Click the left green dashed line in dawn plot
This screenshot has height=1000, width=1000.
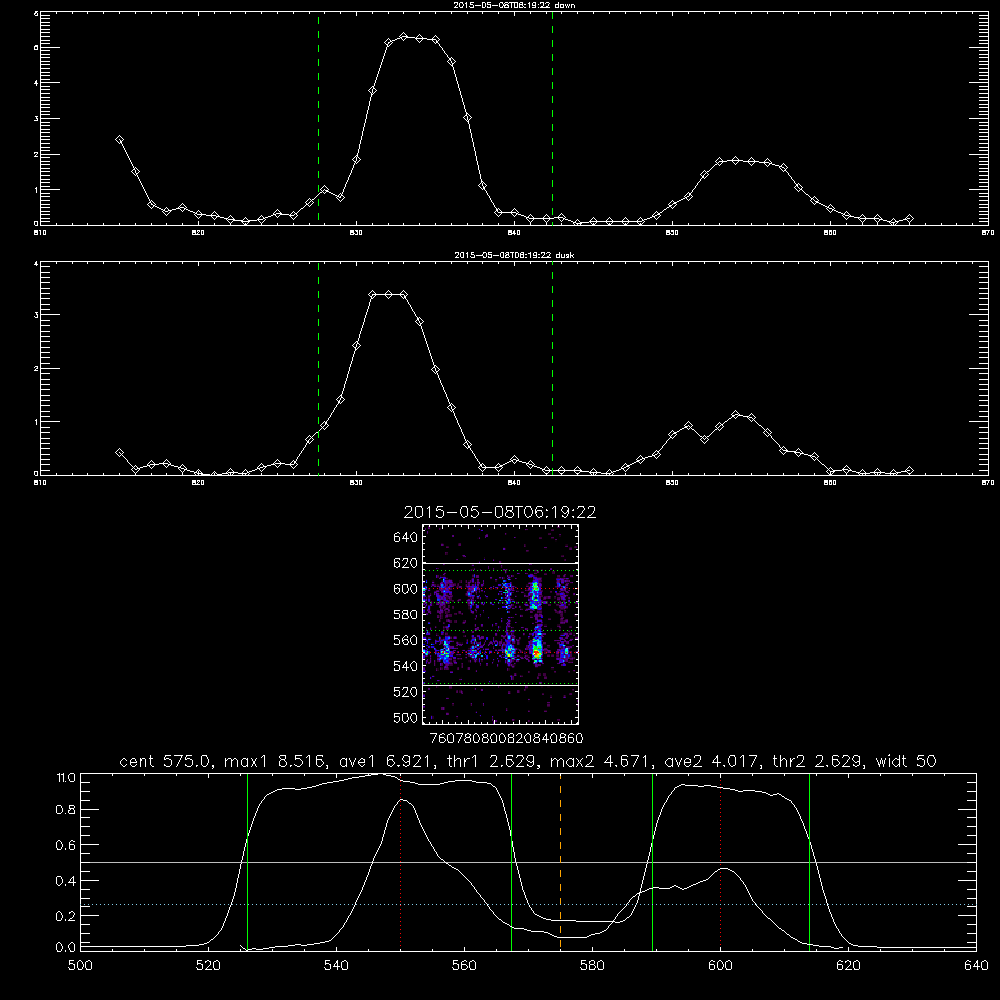coord(318,118)
